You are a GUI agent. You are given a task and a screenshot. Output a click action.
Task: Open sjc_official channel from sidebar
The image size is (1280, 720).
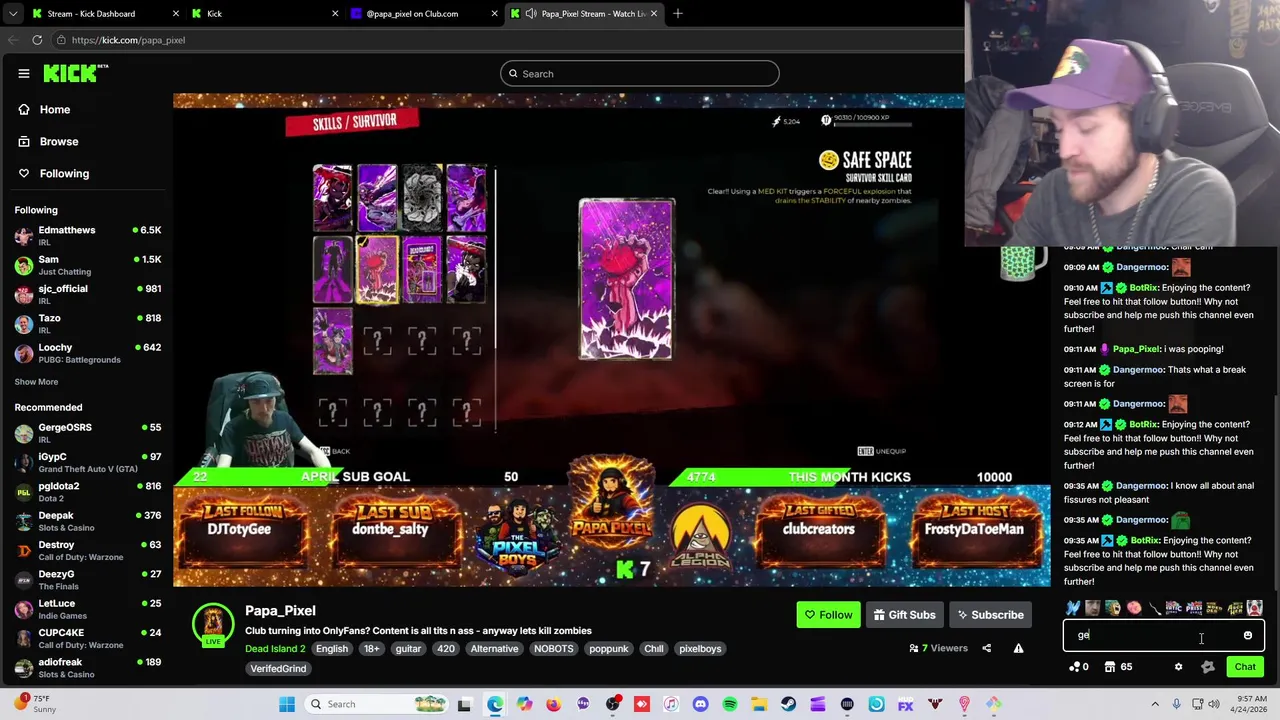88,295
